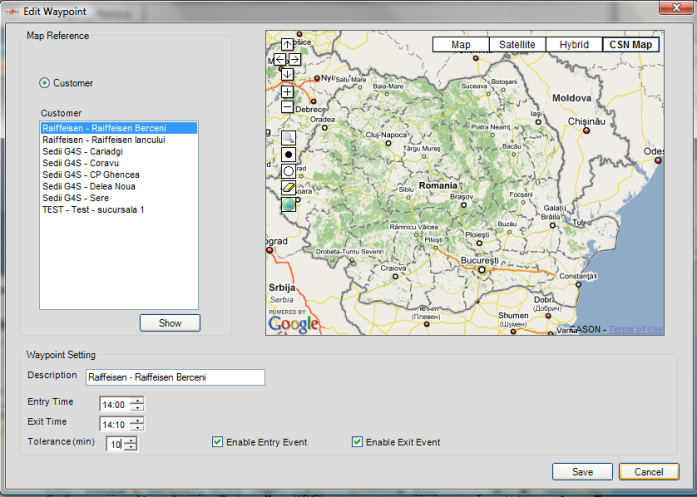Click Cluj-Napoca on the map

click(x=386, y=135)
